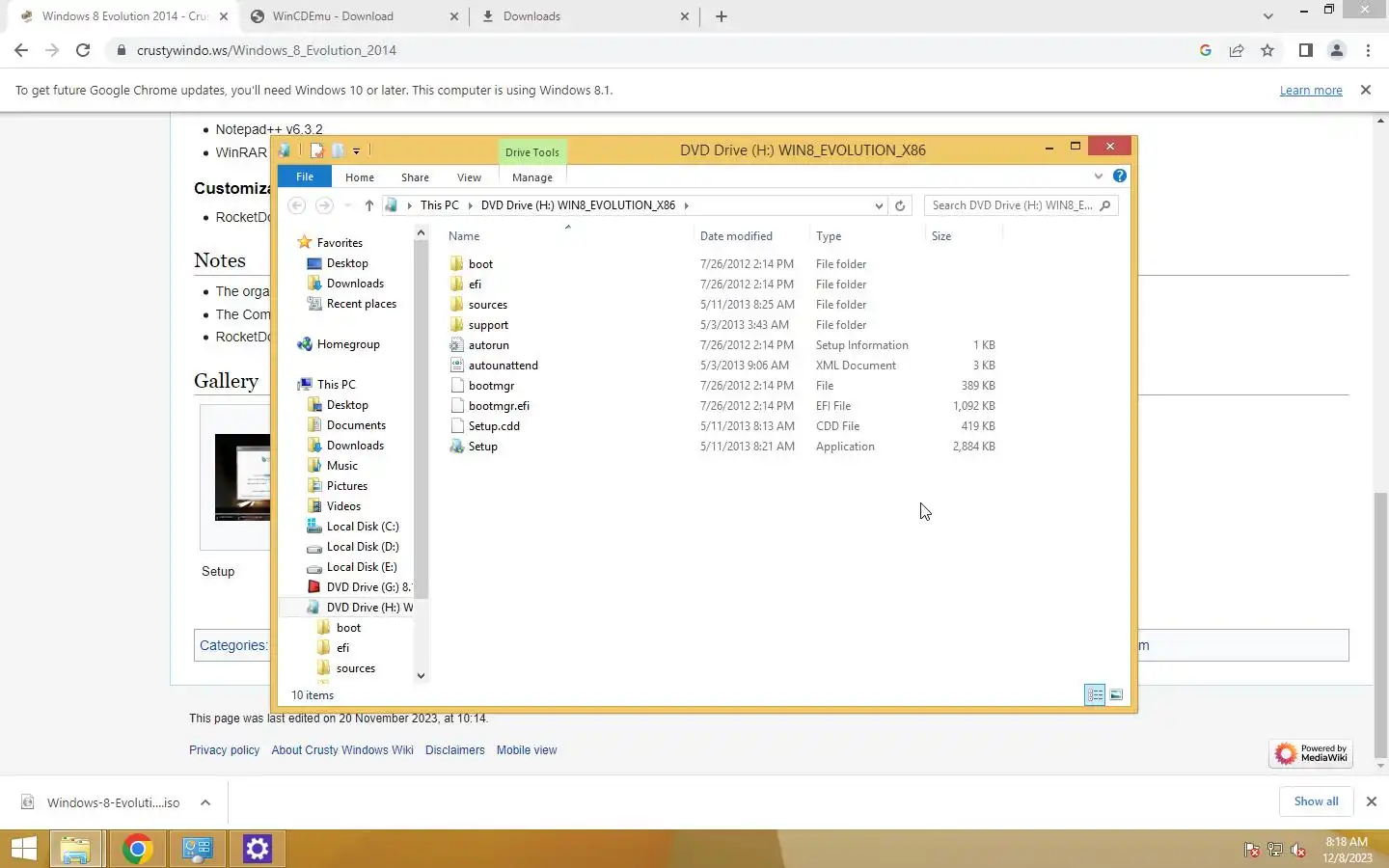
Task: Open File Explorer from the taskbar
Action: 75,849
